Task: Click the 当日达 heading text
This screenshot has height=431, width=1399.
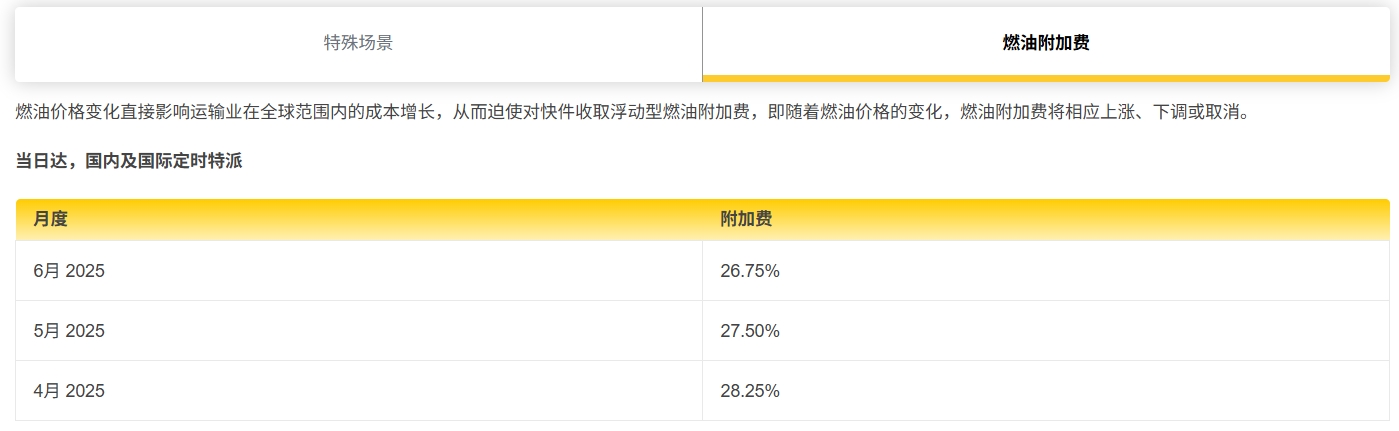Action: pyautogui.click(x=41, y=161)
